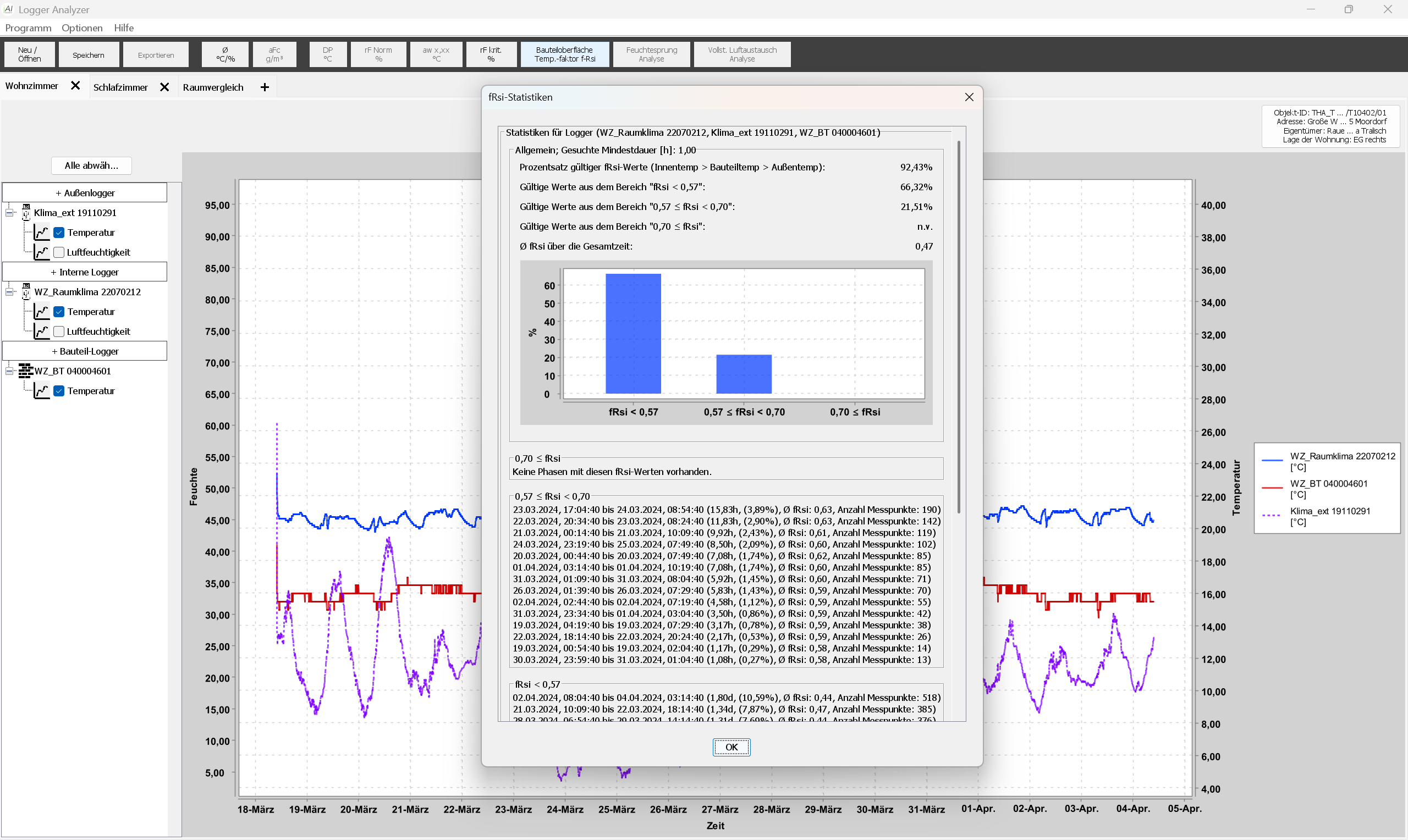Viewport: 1408px width, 840px height.
Task: Add a new tab with plus icon
Action: click(265, 87)
